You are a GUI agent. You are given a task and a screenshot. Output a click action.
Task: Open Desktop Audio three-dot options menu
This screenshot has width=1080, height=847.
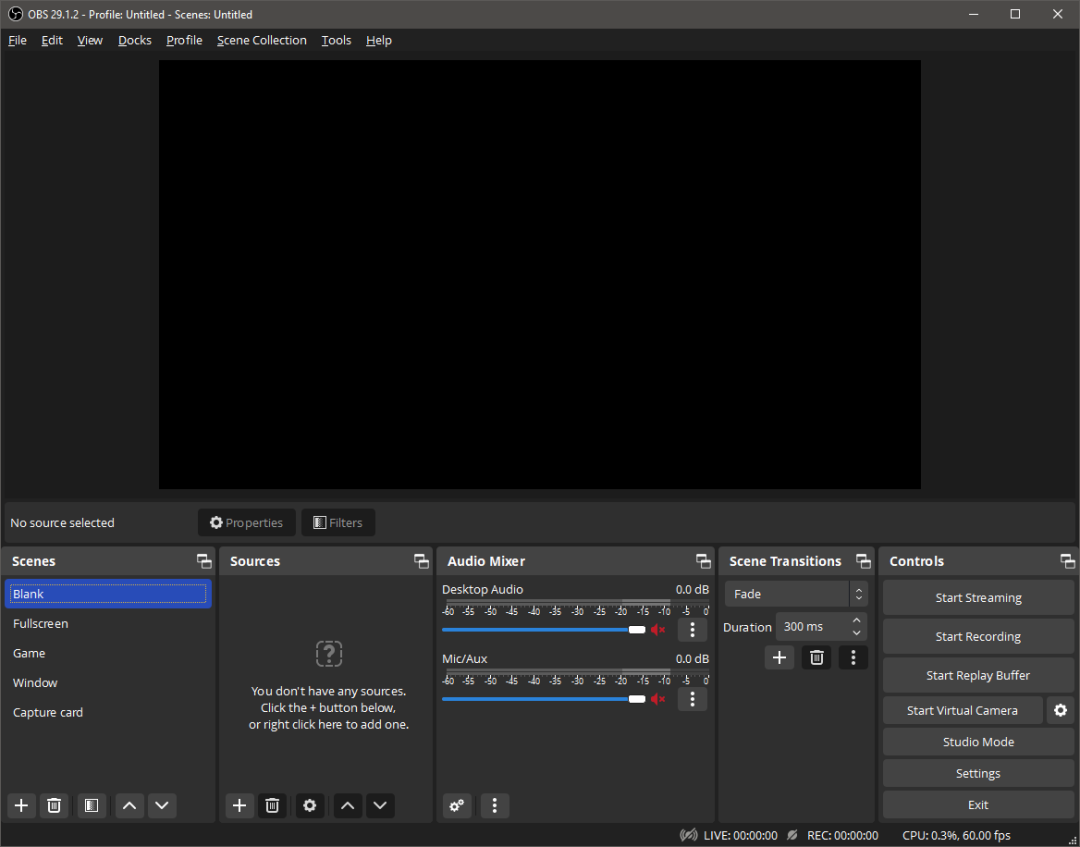click(x=692, y=629)
